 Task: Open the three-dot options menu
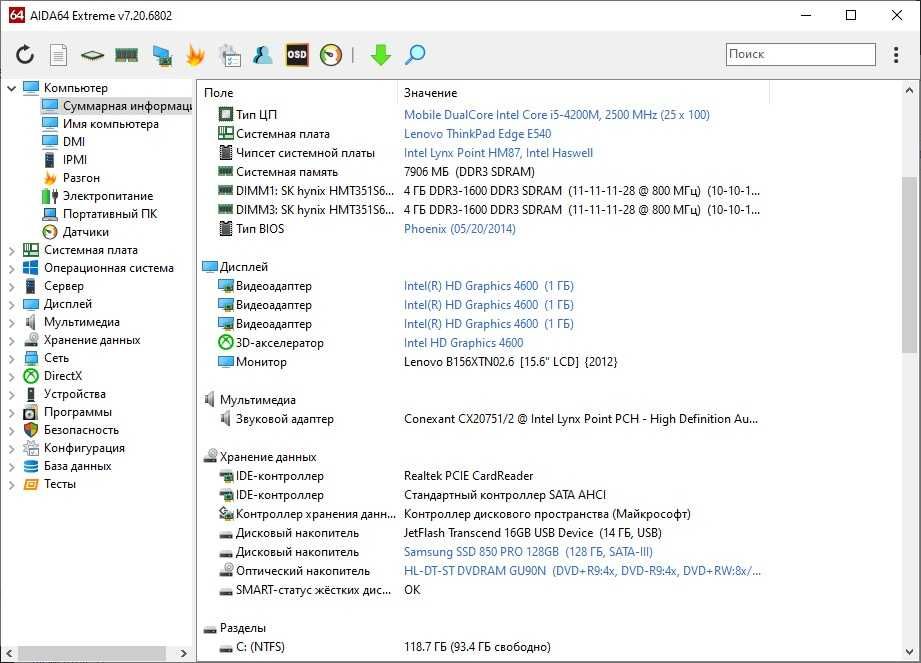click(896, 55)
